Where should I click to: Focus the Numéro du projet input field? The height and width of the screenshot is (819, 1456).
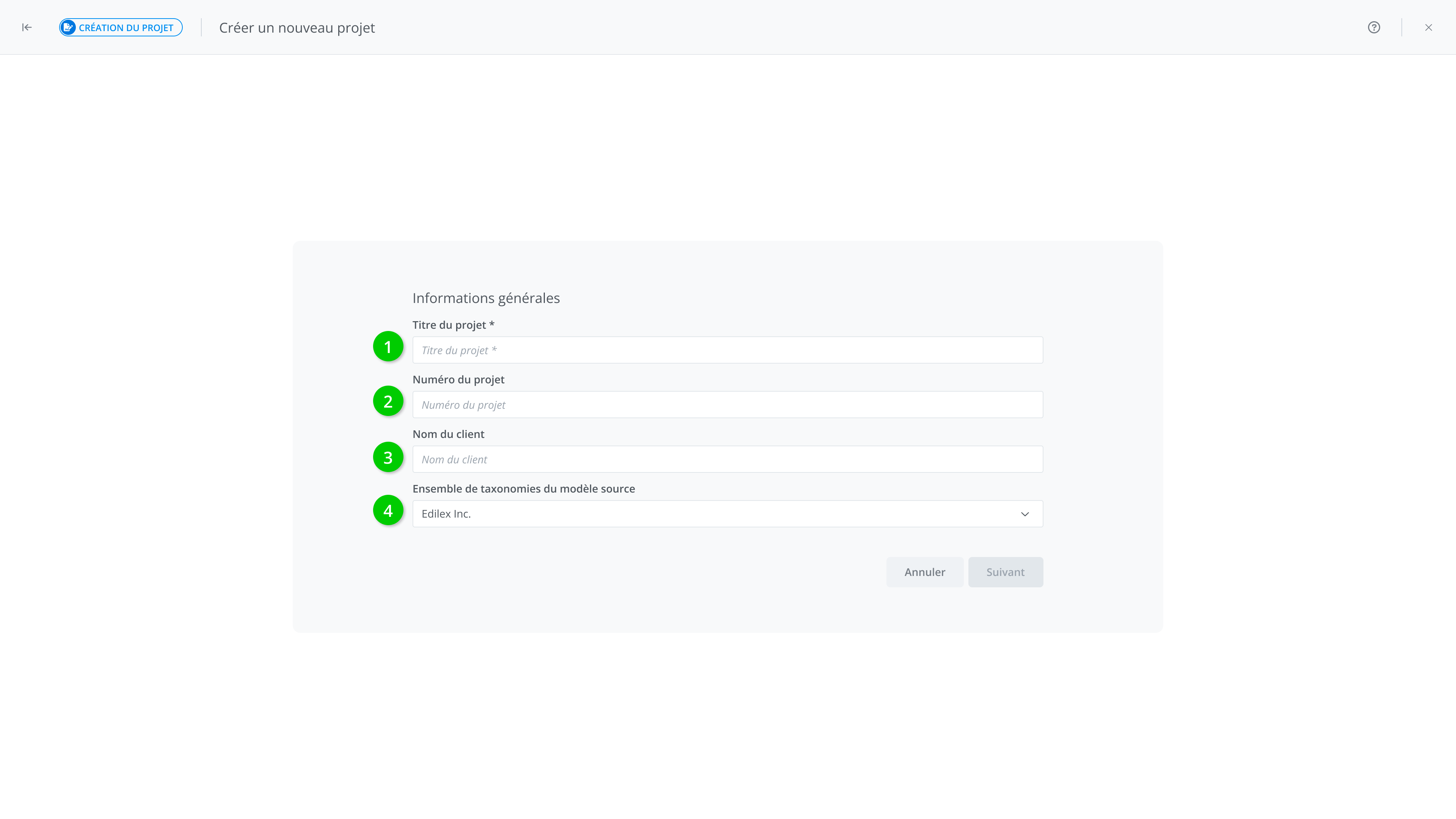tap(728, 405)
